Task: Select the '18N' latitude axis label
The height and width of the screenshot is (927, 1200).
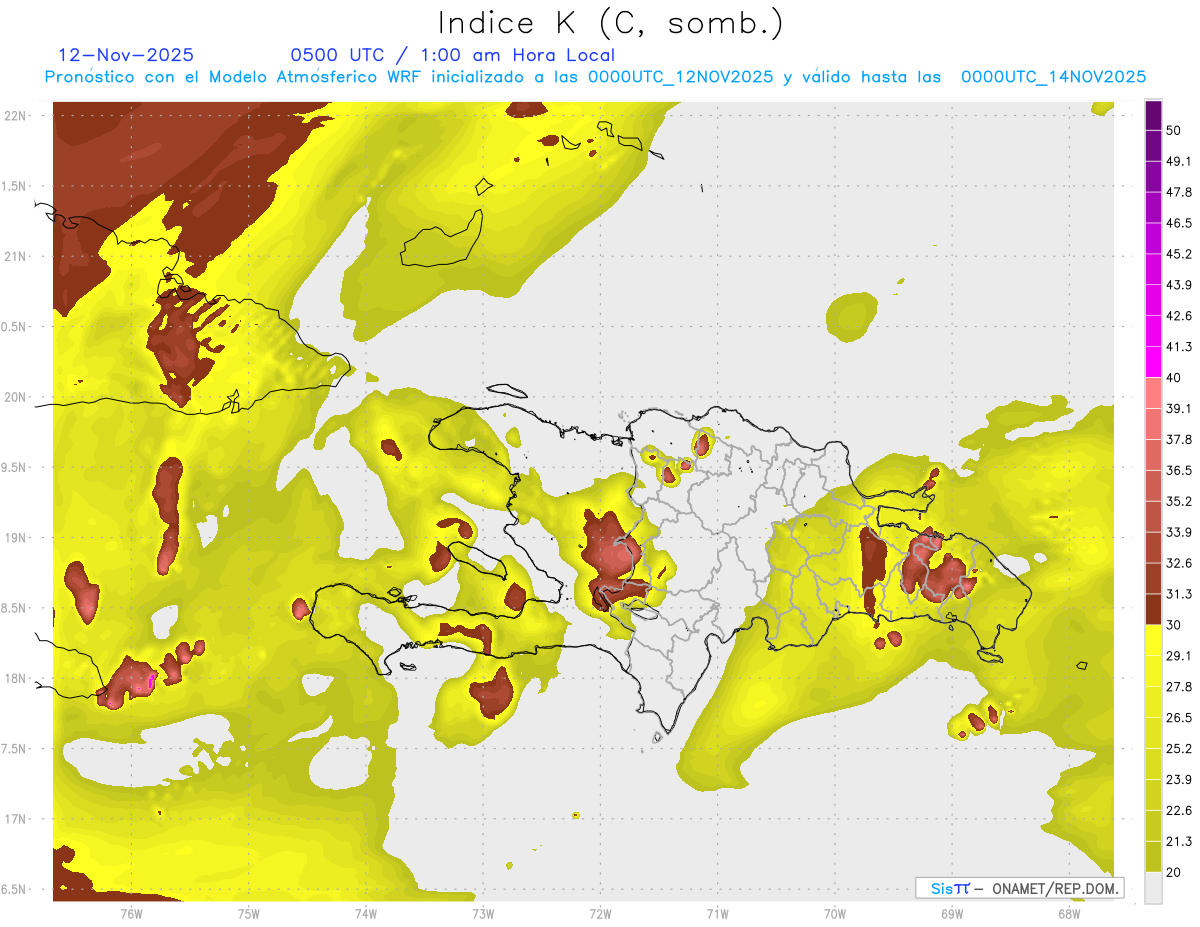Action: (15, 679)
